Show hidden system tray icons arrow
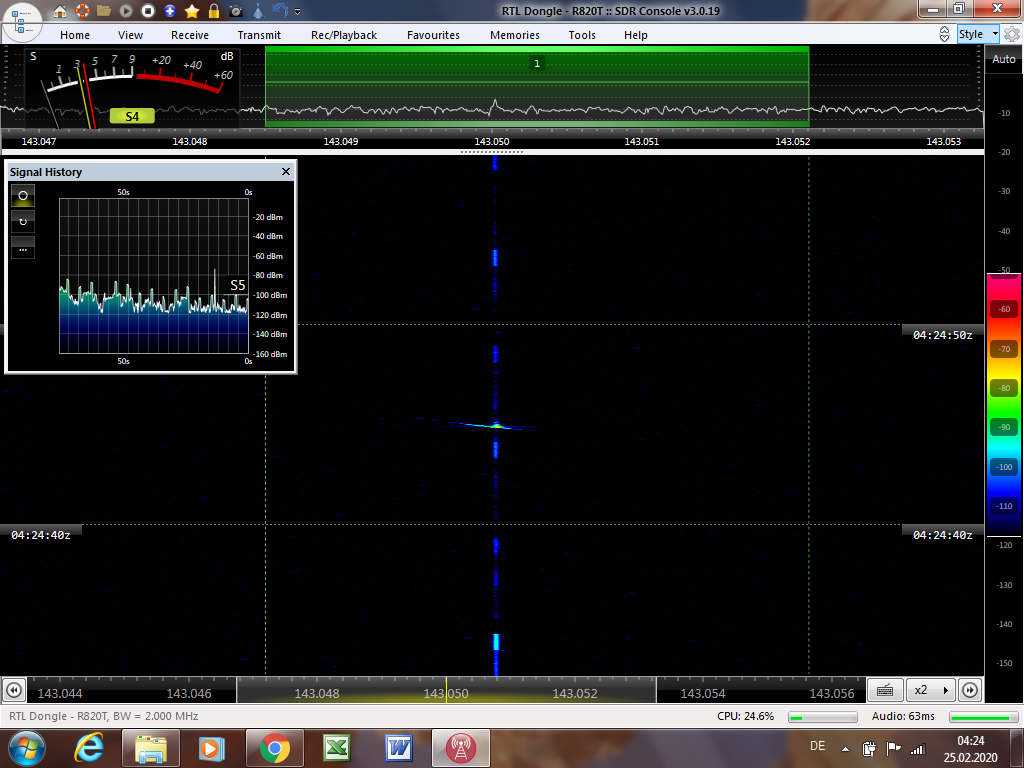This screenshot has width=1024, height=768. (x=845, y=749)
